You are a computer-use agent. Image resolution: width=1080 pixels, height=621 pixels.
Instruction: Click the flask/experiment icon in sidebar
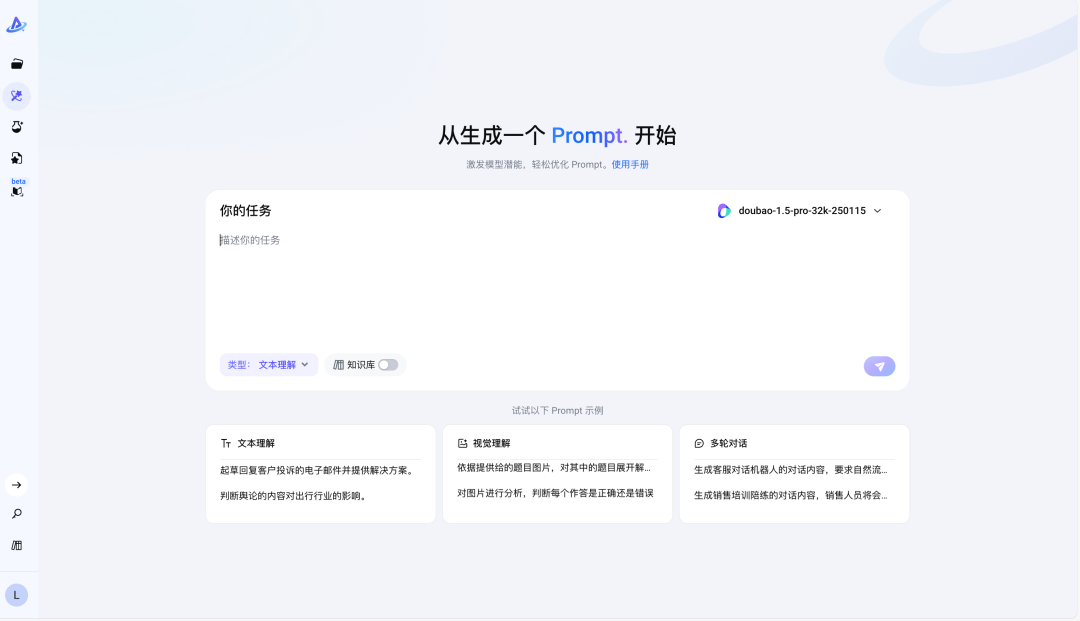coord(16,126)
